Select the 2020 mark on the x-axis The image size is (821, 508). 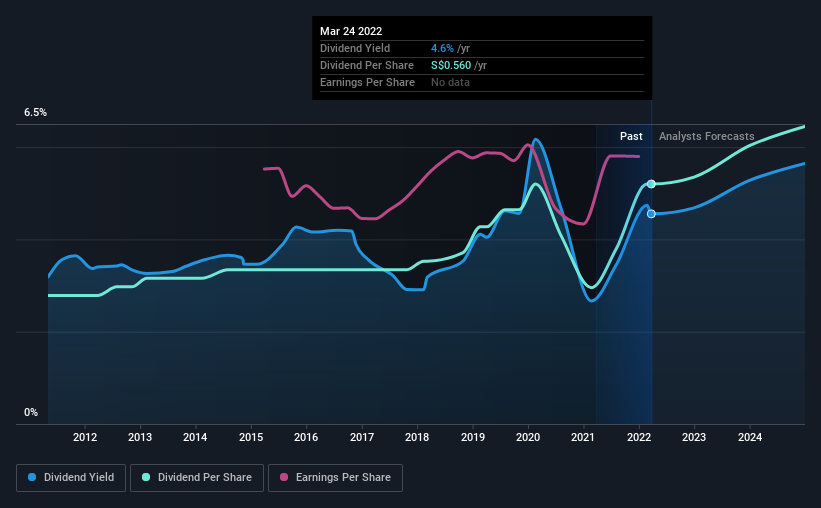click(528, 437)
